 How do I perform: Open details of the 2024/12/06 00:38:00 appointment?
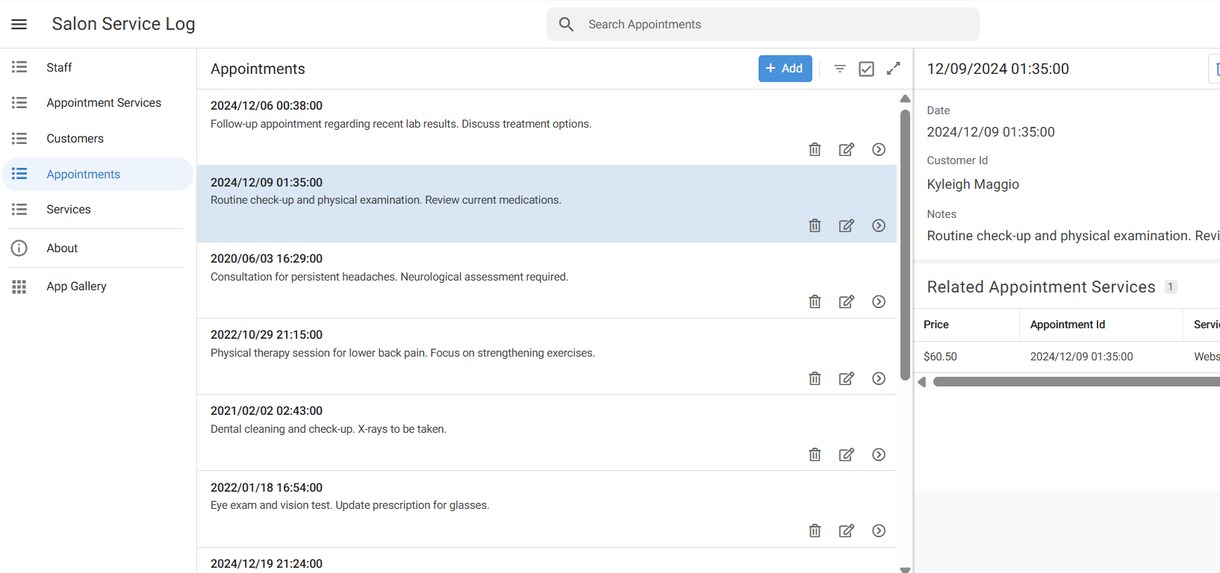tap(879, 149)
